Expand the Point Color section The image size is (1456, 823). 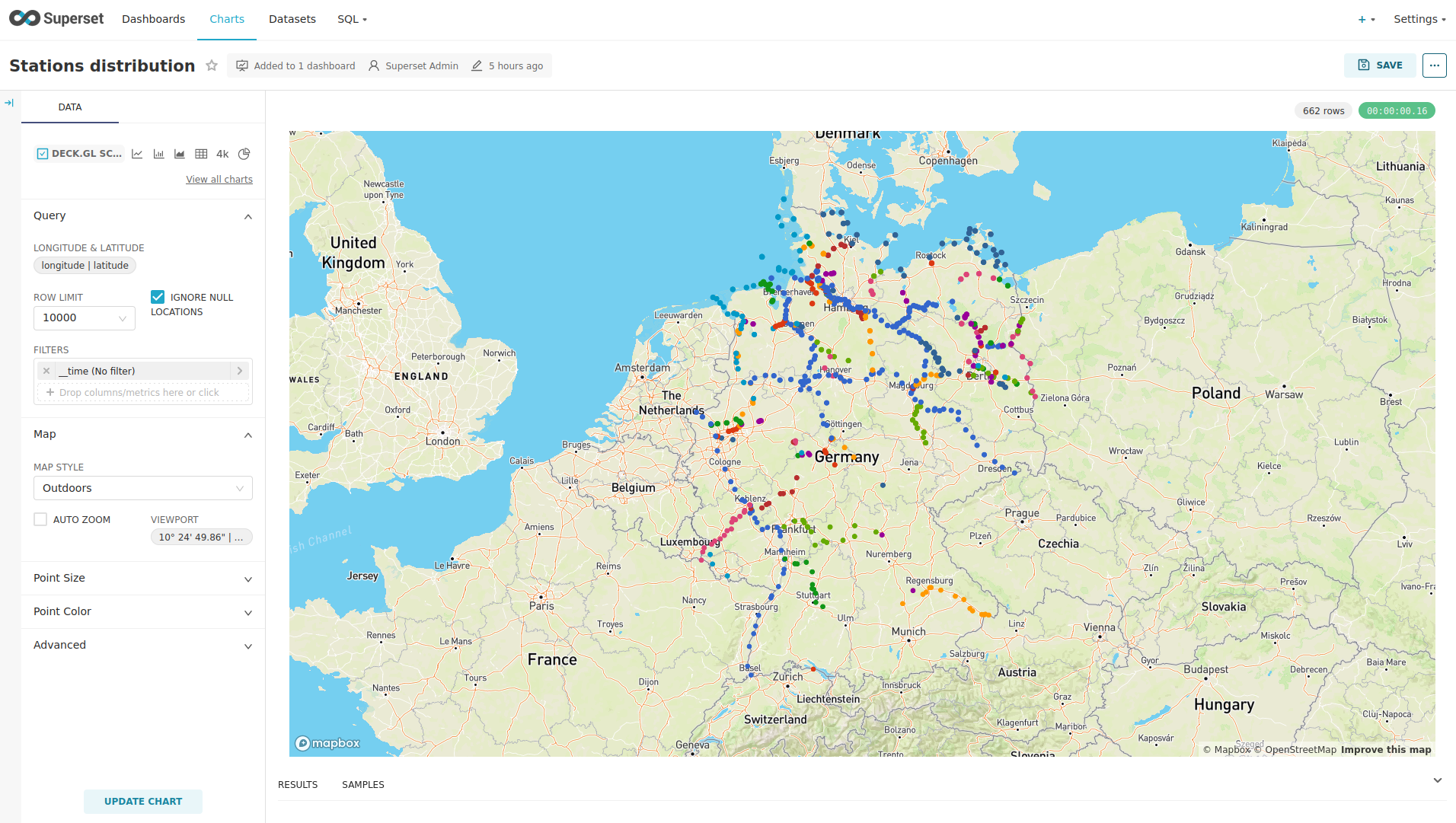click(143, 612)
